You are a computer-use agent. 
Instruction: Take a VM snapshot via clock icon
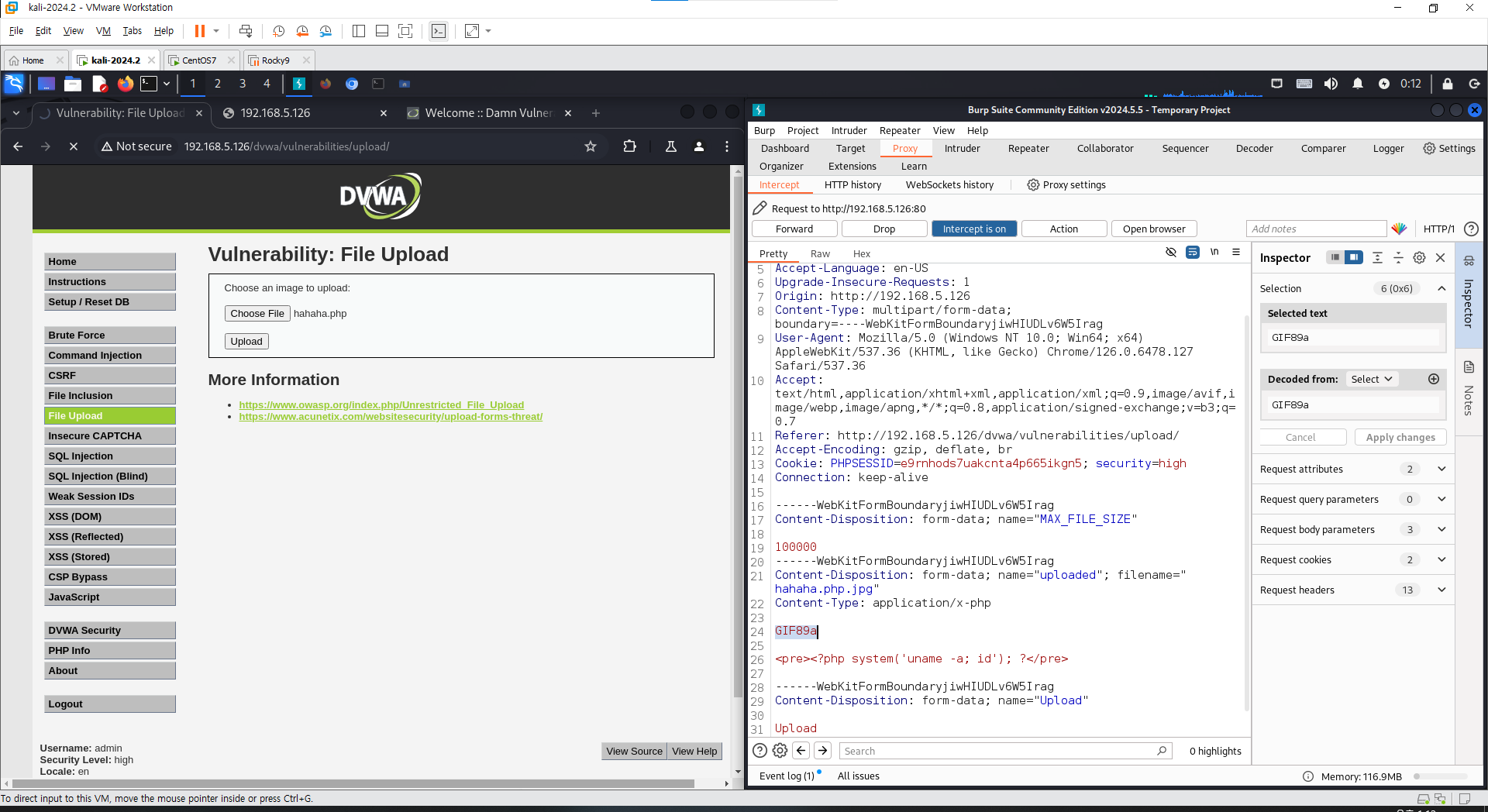coord(279,31)
